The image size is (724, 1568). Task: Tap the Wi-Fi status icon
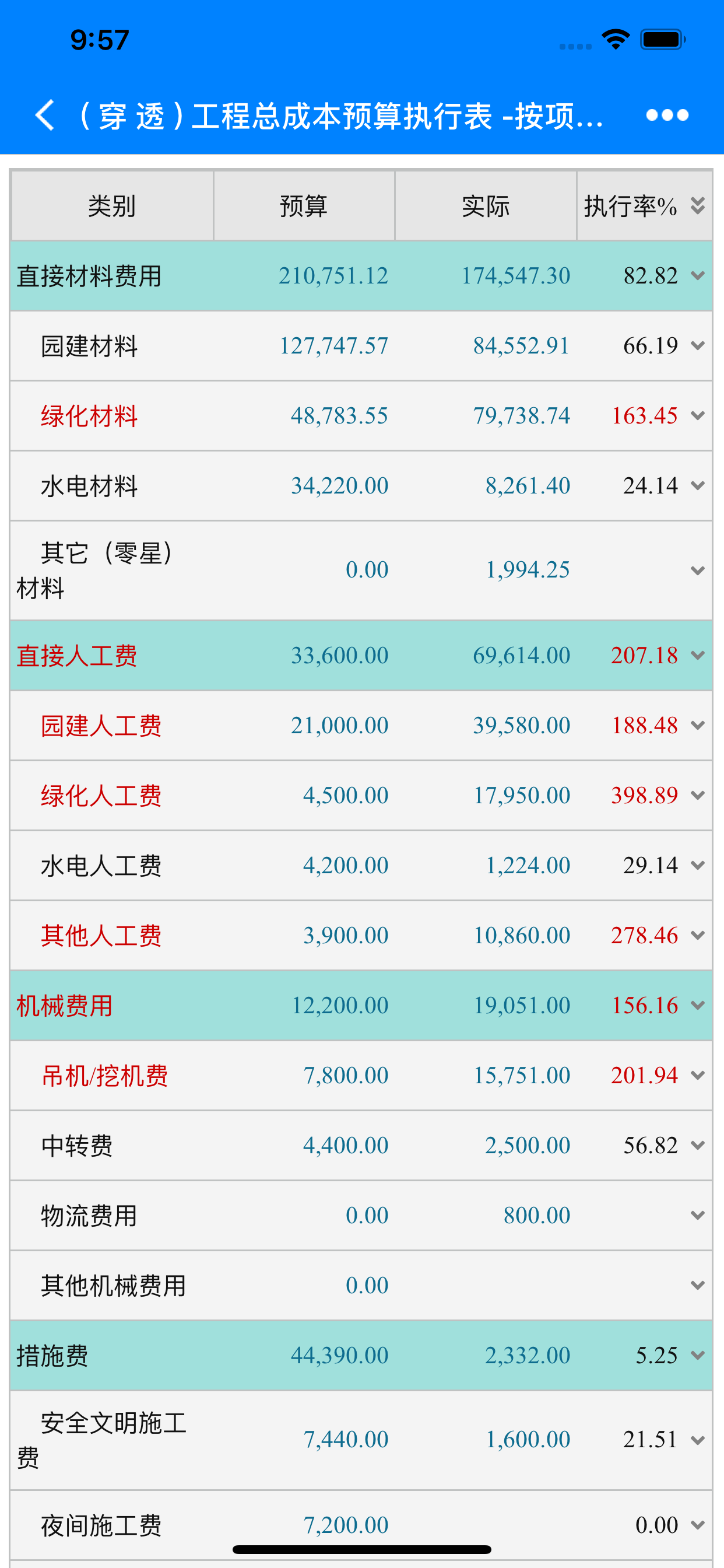[x=615, y=40]
